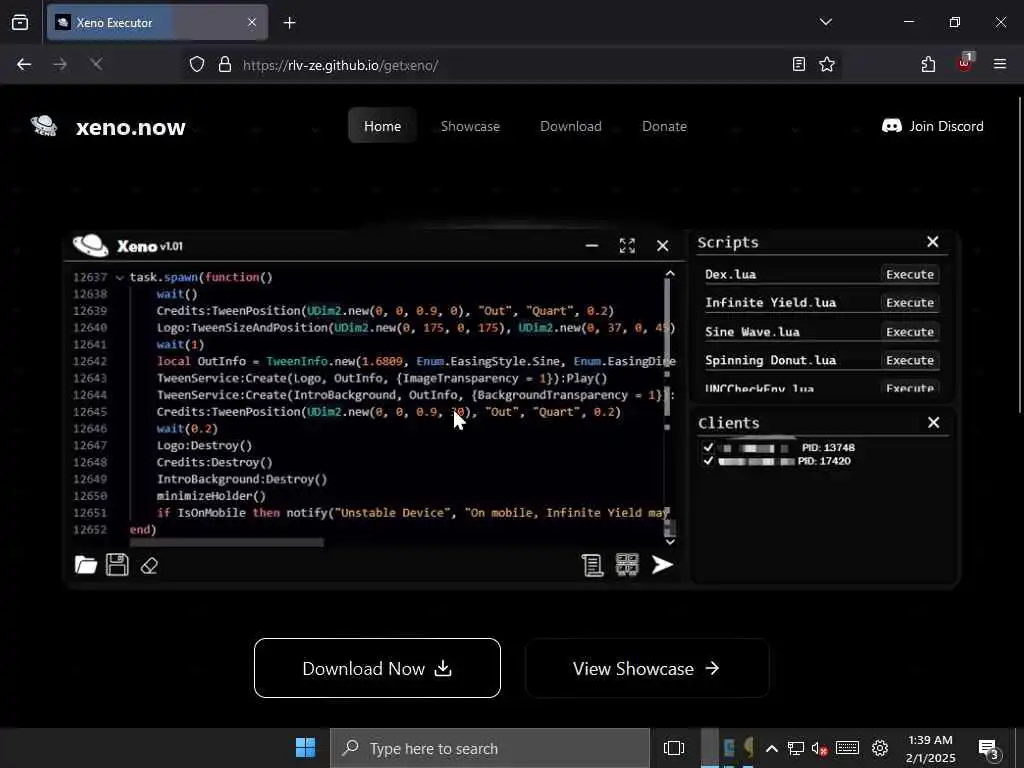Click code line 12650 minimizeHolder()
Viewport: 1024px width, 768px height.
pos(211,496)
